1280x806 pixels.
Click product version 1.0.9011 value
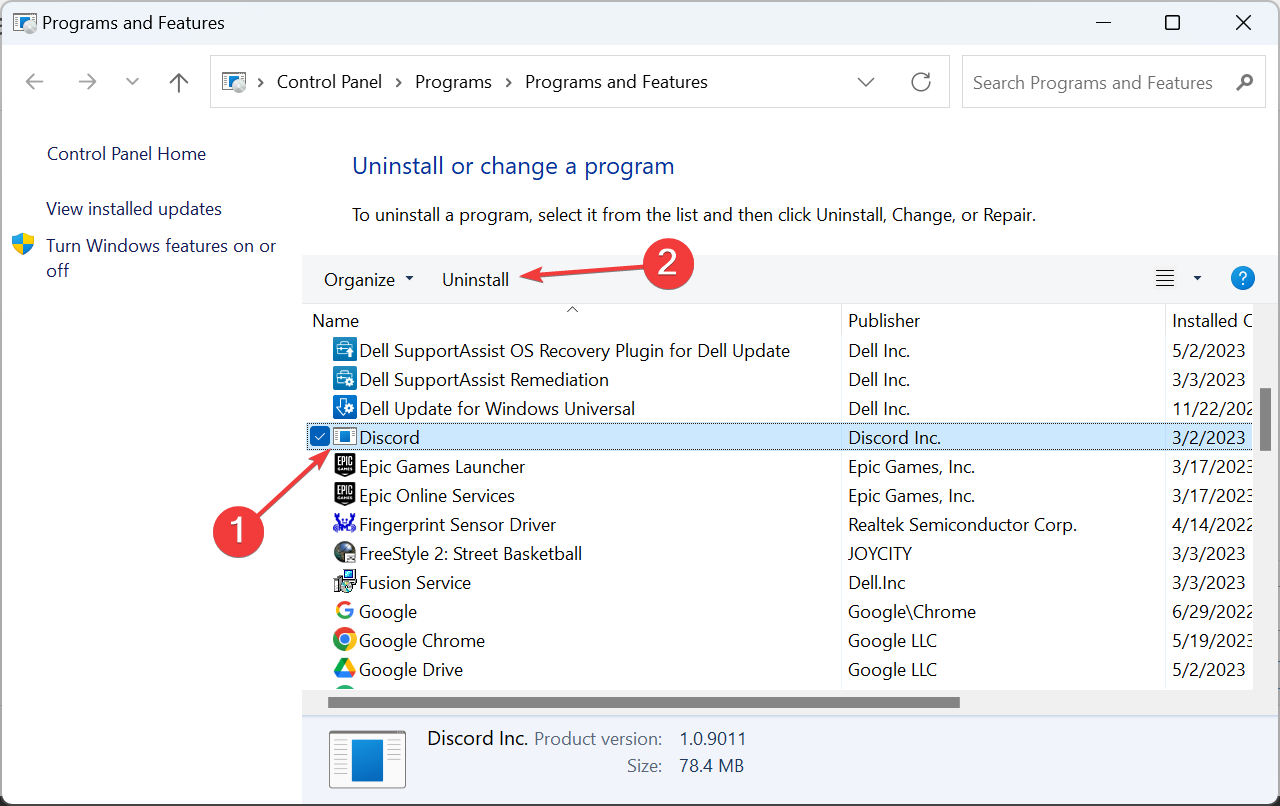tap(713, 739)
